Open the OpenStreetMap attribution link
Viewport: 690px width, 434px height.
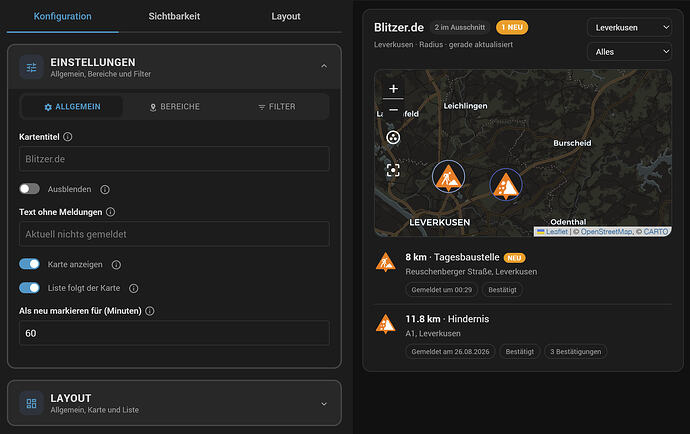pyautogui.click(x=606, y=232)
